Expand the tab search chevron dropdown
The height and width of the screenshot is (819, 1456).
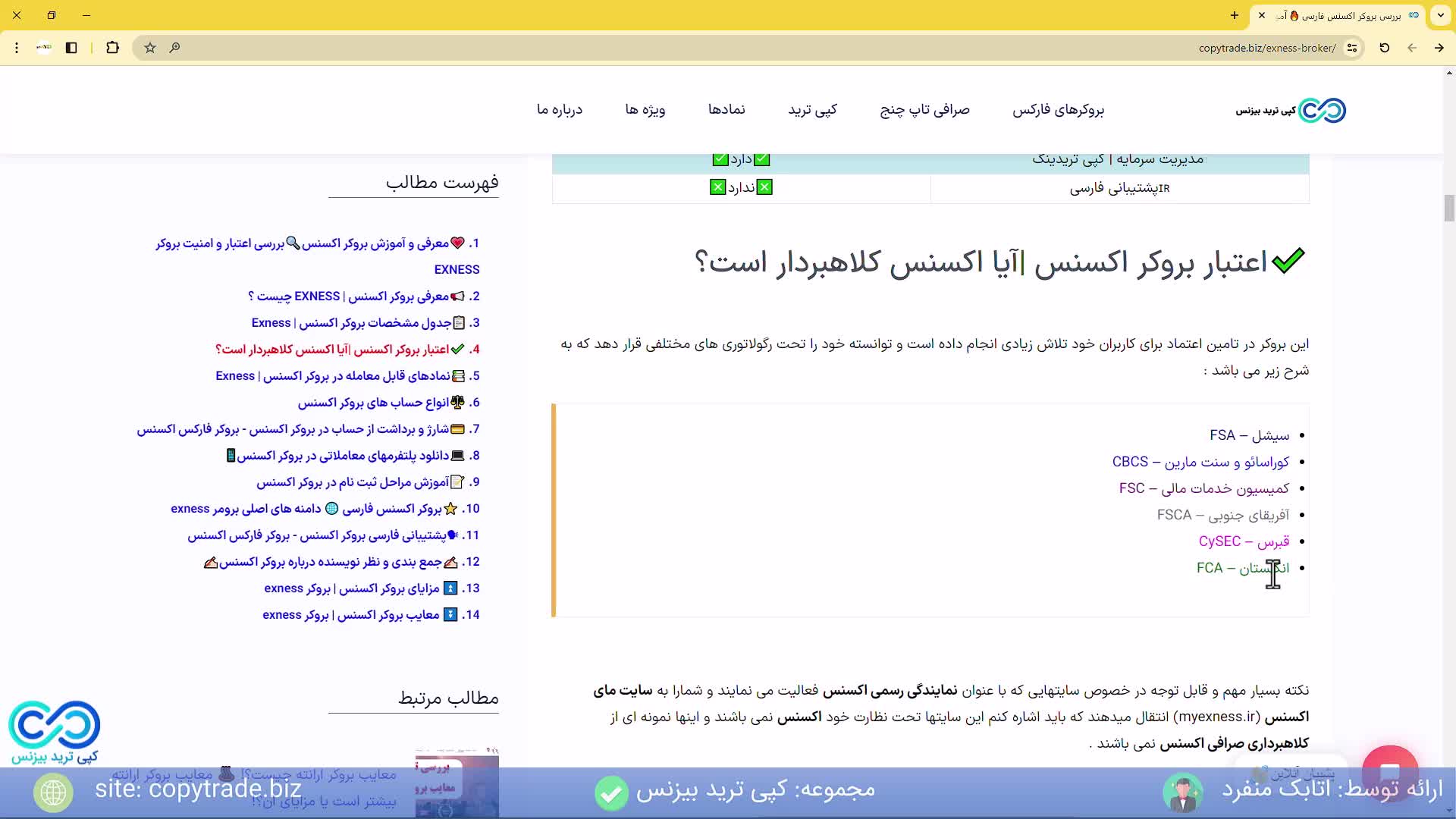[x=1440, y=15]
